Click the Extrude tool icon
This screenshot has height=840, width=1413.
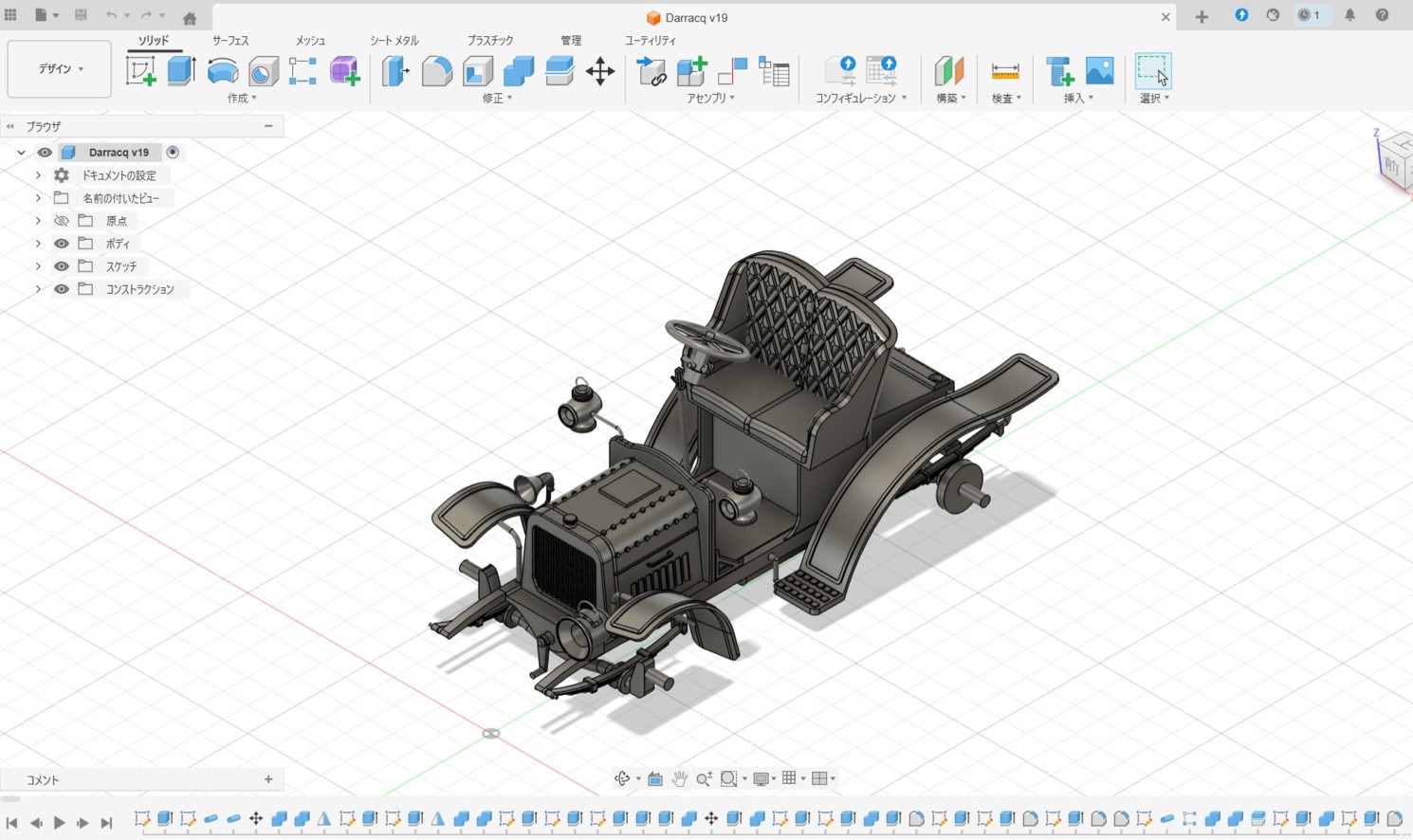(181, 71)
